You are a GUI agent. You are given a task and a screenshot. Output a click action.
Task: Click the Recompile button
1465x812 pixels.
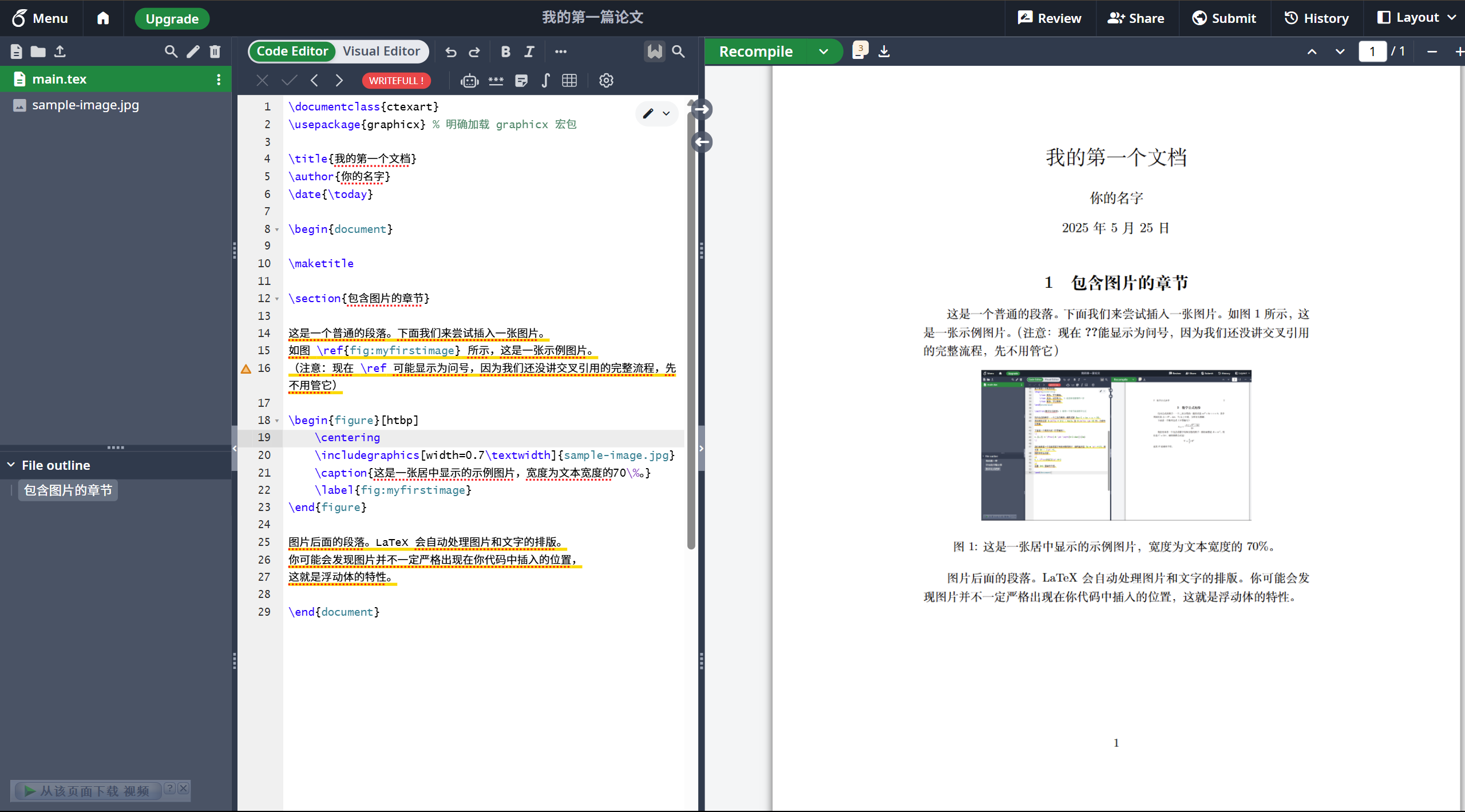click(755, 52)
